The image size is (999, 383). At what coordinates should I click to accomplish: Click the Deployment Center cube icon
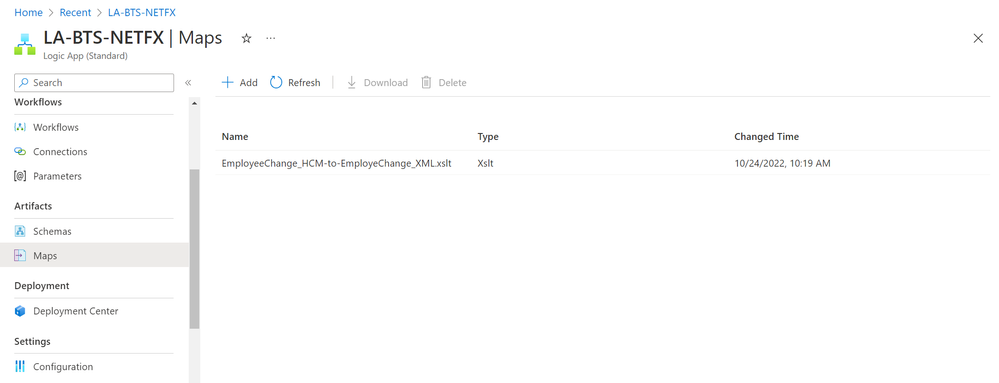pyautogui.click(x=20, y=311)
